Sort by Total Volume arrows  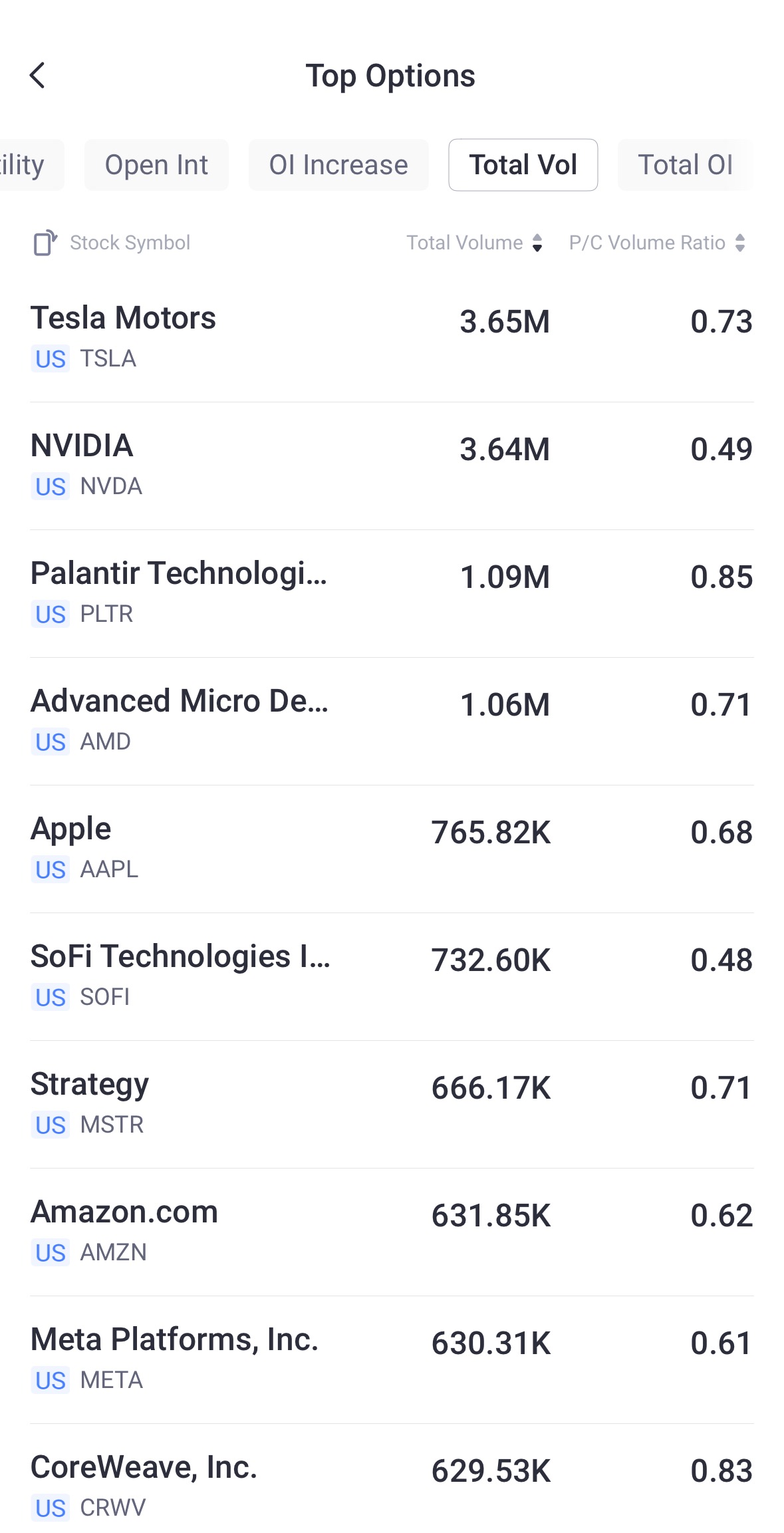pyautogui.click(x=537, y=243)
